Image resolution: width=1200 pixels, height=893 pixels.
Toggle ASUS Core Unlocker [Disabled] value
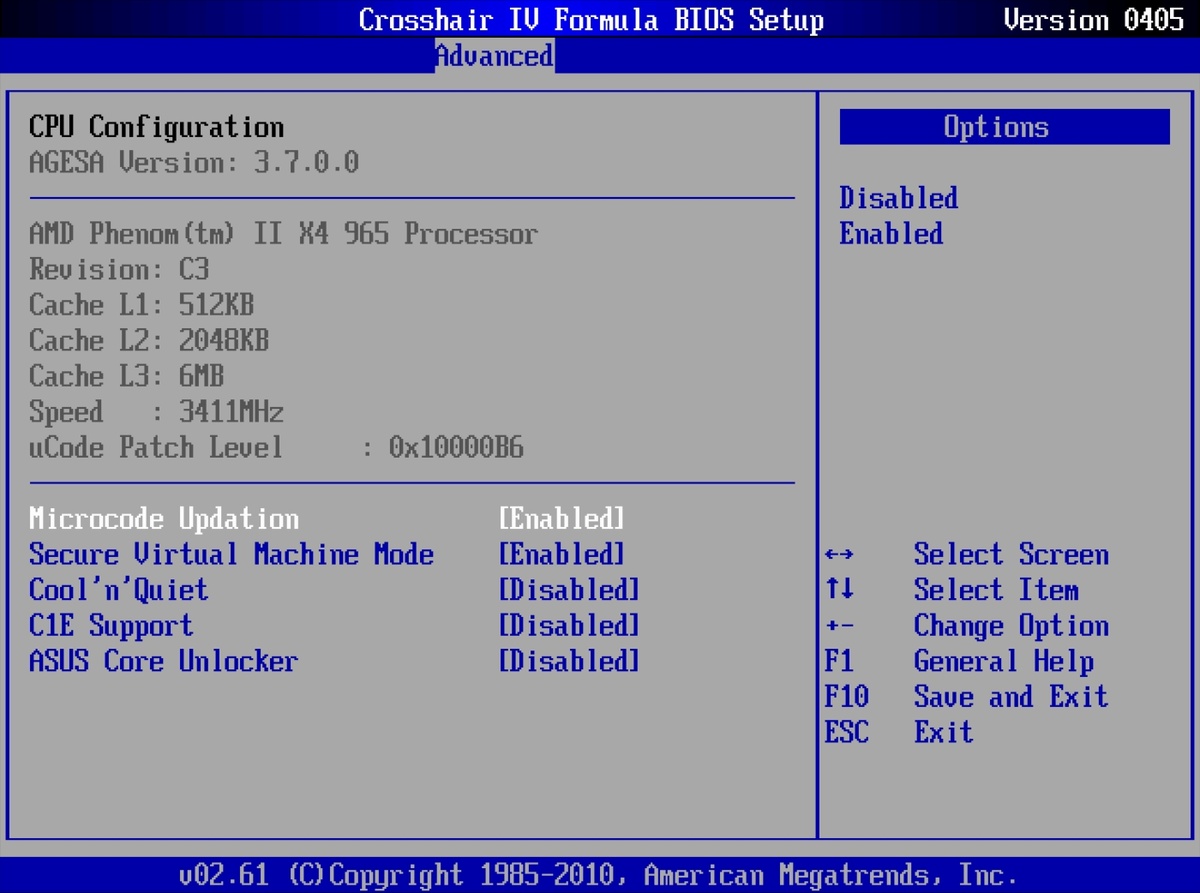pos(568,662)
